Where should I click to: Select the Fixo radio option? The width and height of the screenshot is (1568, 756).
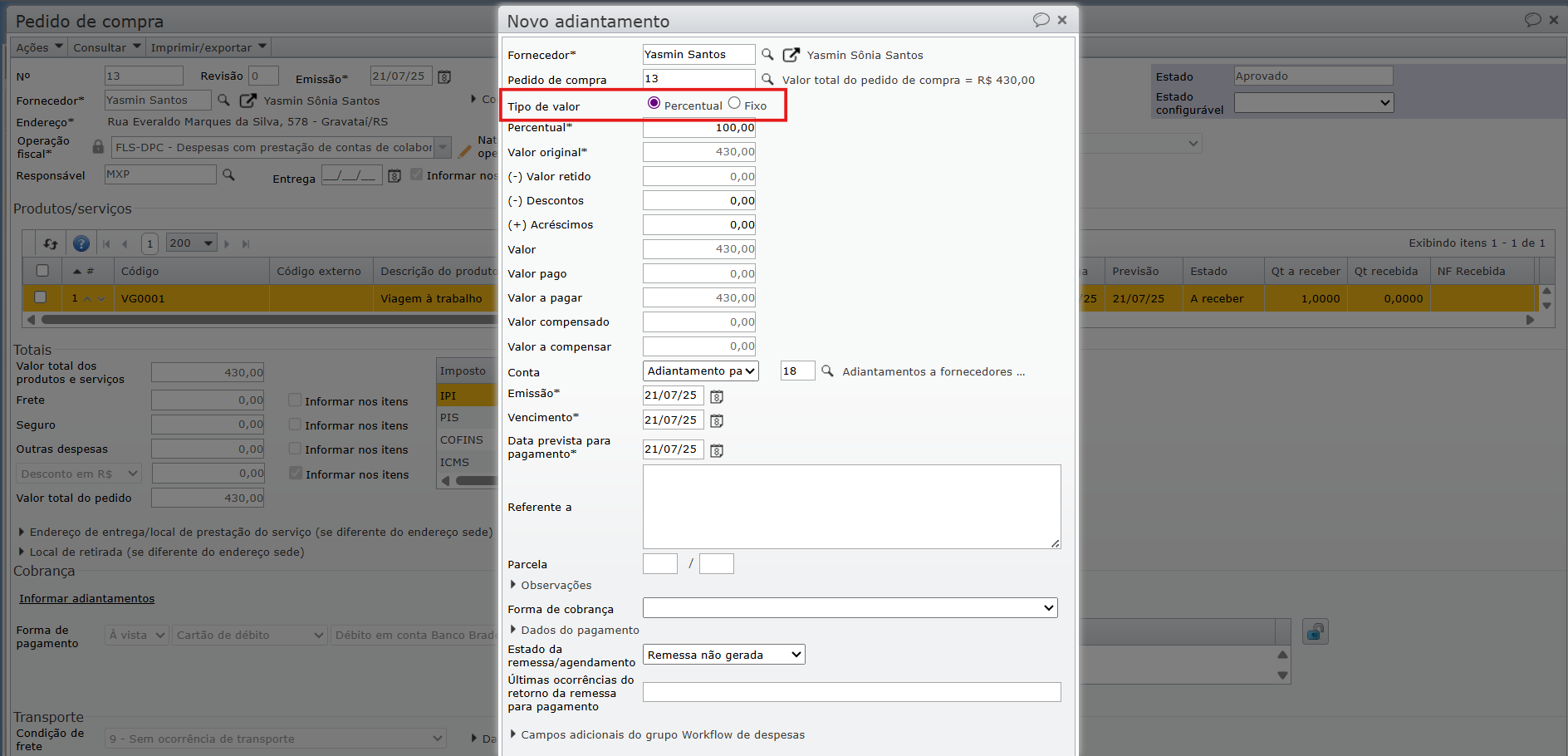pyautogui.click(x=734, y=104)
